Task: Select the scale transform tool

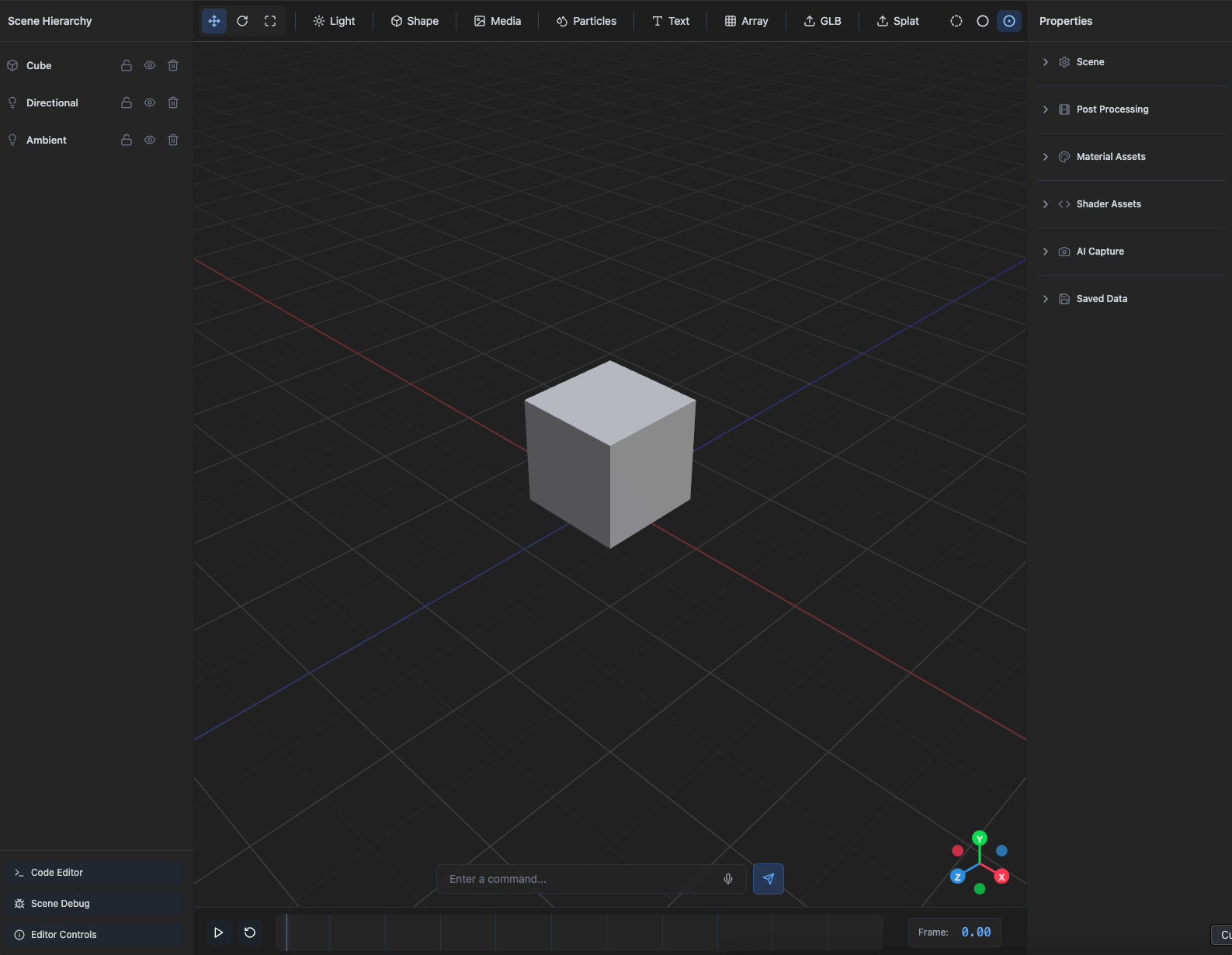Action: pyautogui.click(x=270, y=21)
